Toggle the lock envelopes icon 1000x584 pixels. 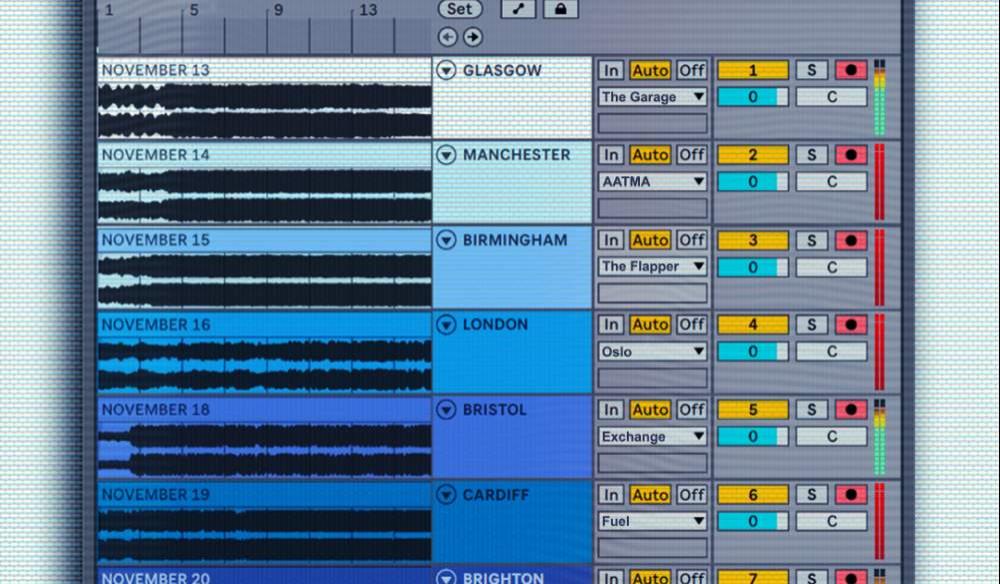[x=561, y=9]
